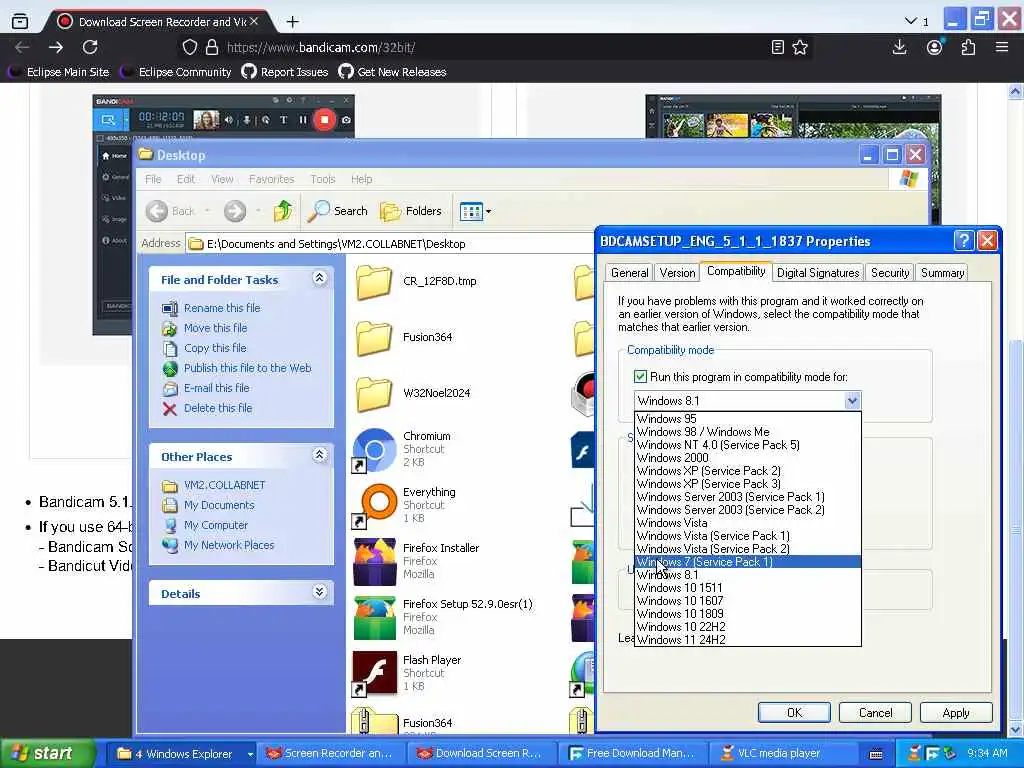Uncheck Run this program in compatibility mode
Screen dimensions: 1024x768
point(640,377)
